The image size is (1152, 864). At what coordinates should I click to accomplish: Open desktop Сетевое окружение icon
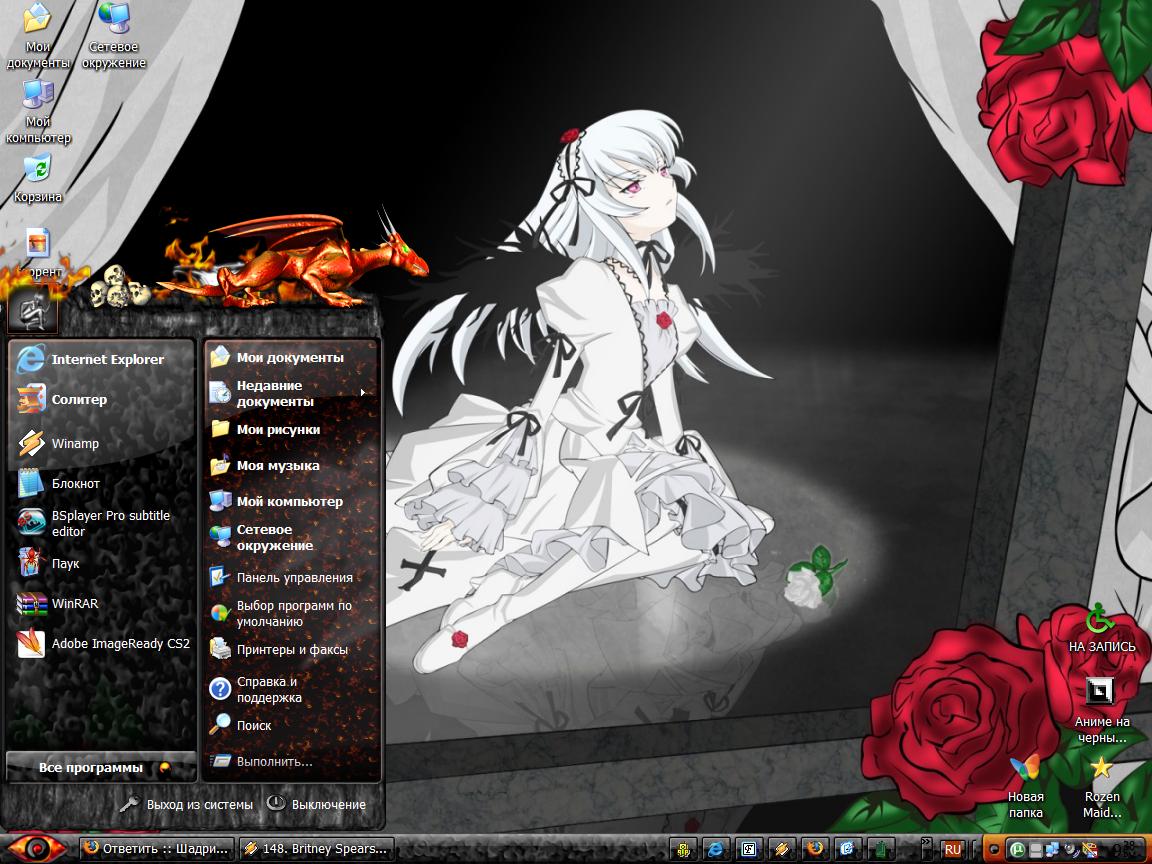[x=114, y=37]
